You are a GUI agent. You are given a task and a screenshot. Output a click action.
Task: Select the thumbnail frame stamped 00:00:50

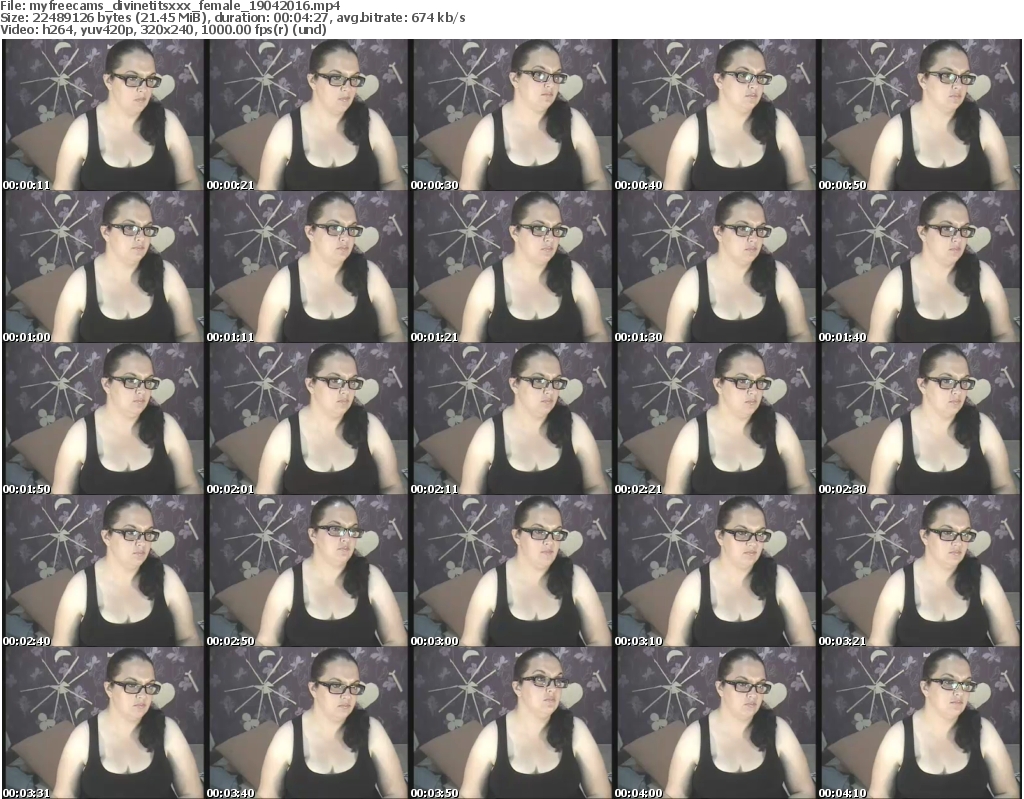pos(919,115)
